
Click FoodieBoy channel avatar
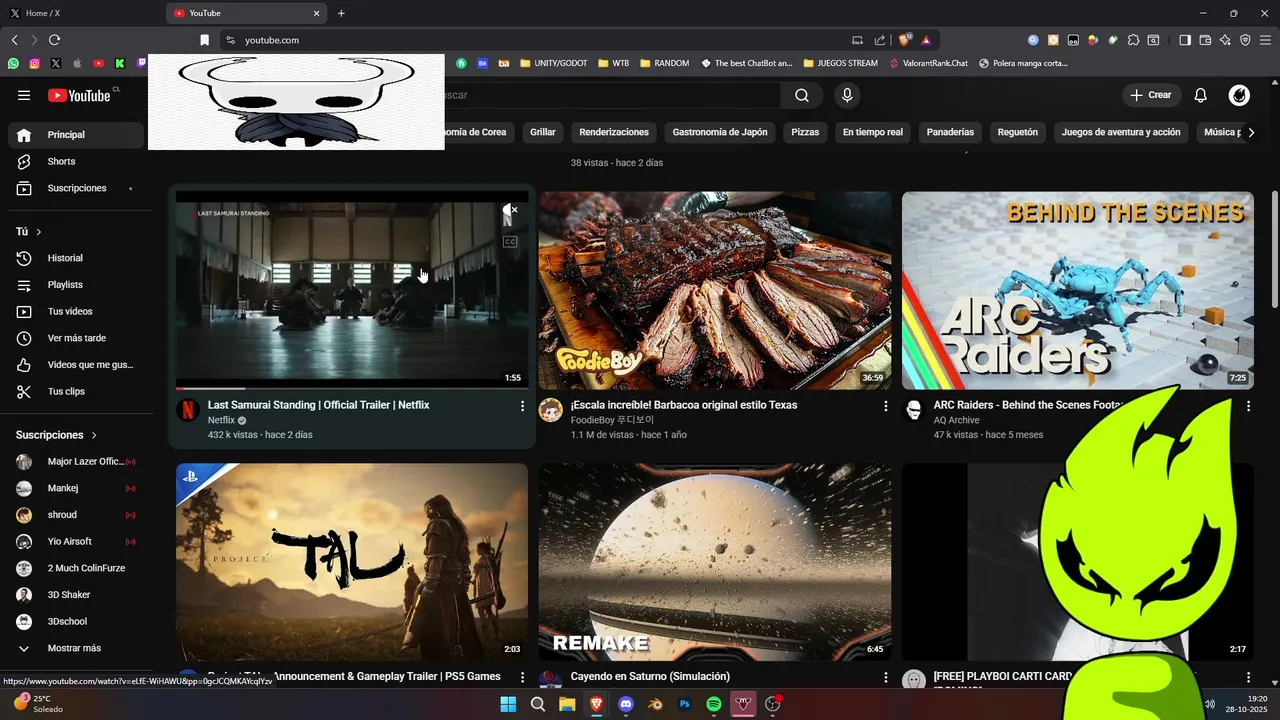pos(551,410)
